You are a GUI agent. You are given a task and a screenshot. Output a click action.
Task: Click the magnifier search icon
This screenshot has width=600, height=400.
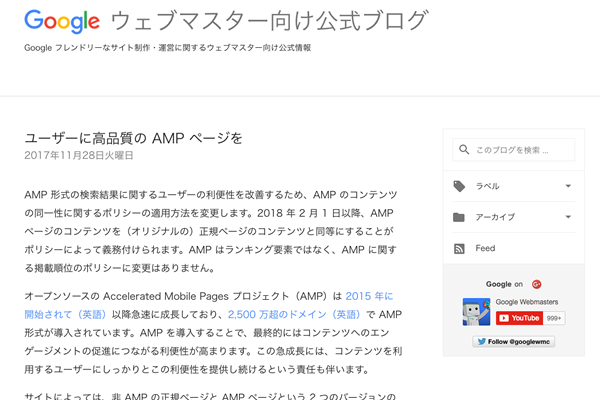pyautogui.click(x=464, y=150)
